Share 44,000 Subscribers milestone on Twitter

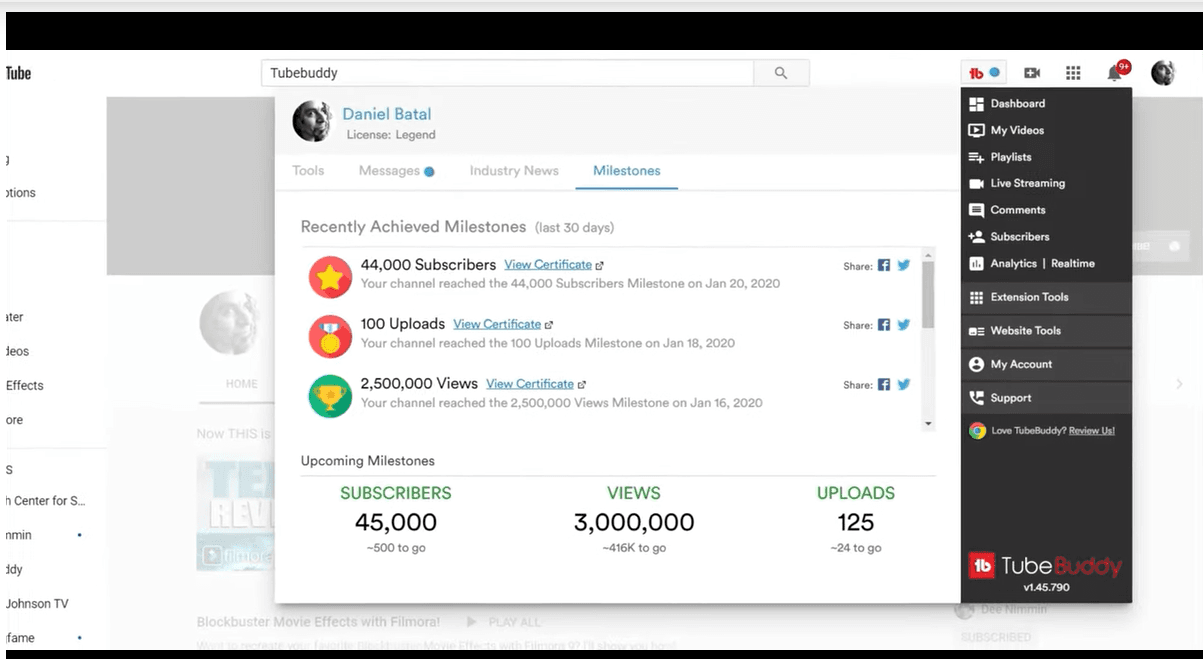click(904, 265)
